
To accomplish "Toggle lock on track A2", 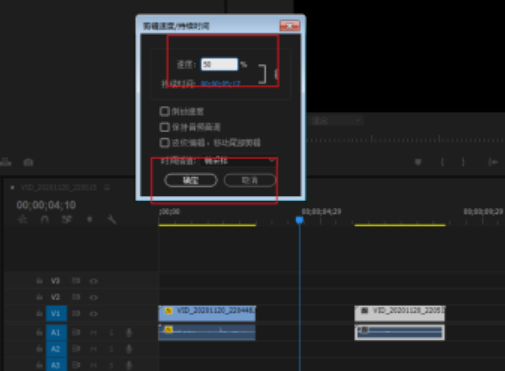I will click(39, 349).
